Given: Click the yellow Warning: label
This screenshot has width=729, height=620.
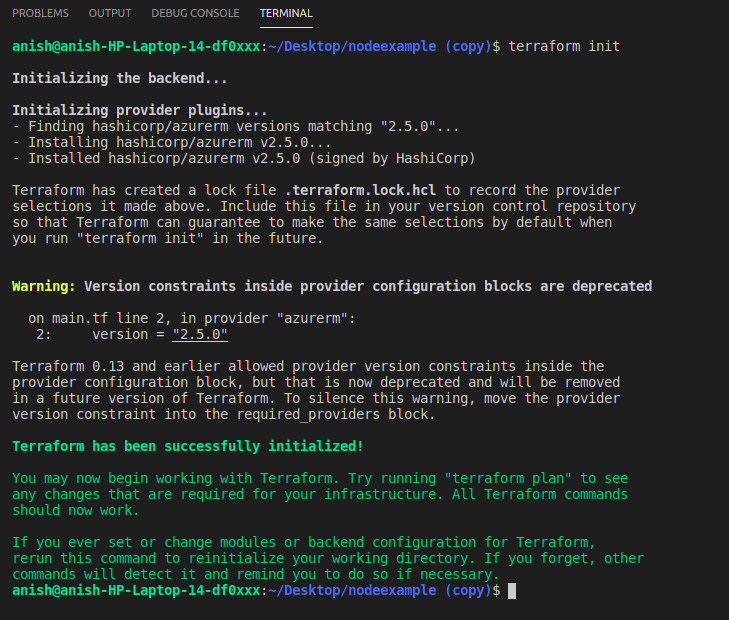Looking at the screenshot, I should pyautogui.click(x=44, y=286).
